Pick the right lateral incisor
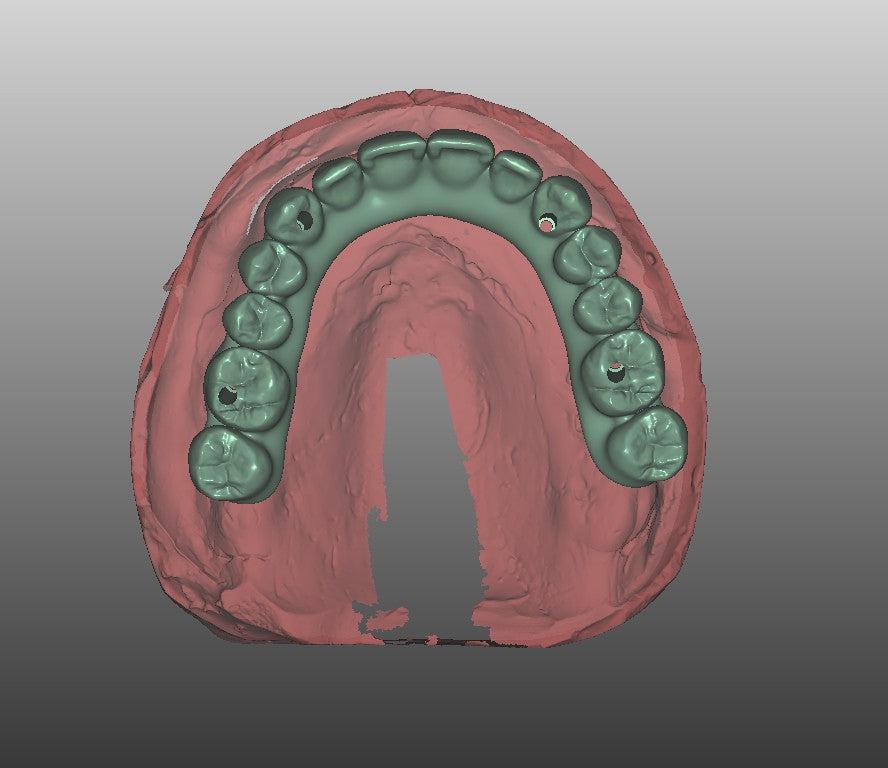Screen dimensions: 888x768 [x=515, y=173]
